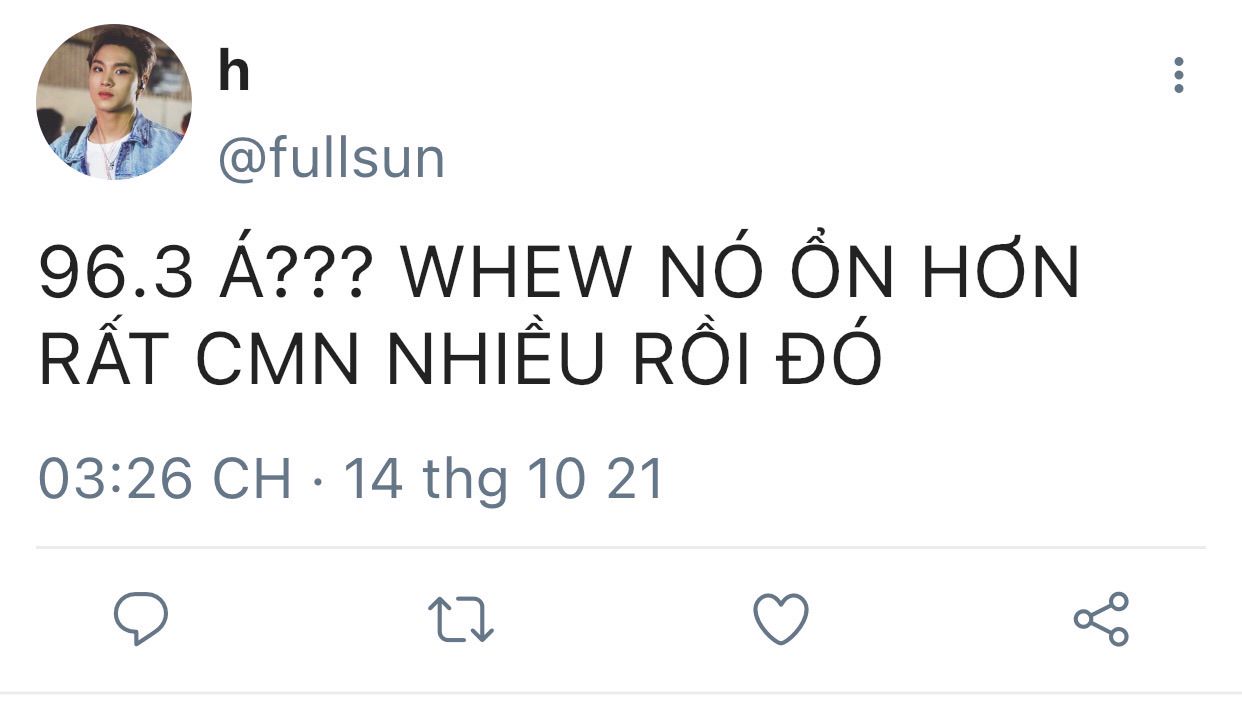Toggle the heart to favorite this tweet

[780, 620]
